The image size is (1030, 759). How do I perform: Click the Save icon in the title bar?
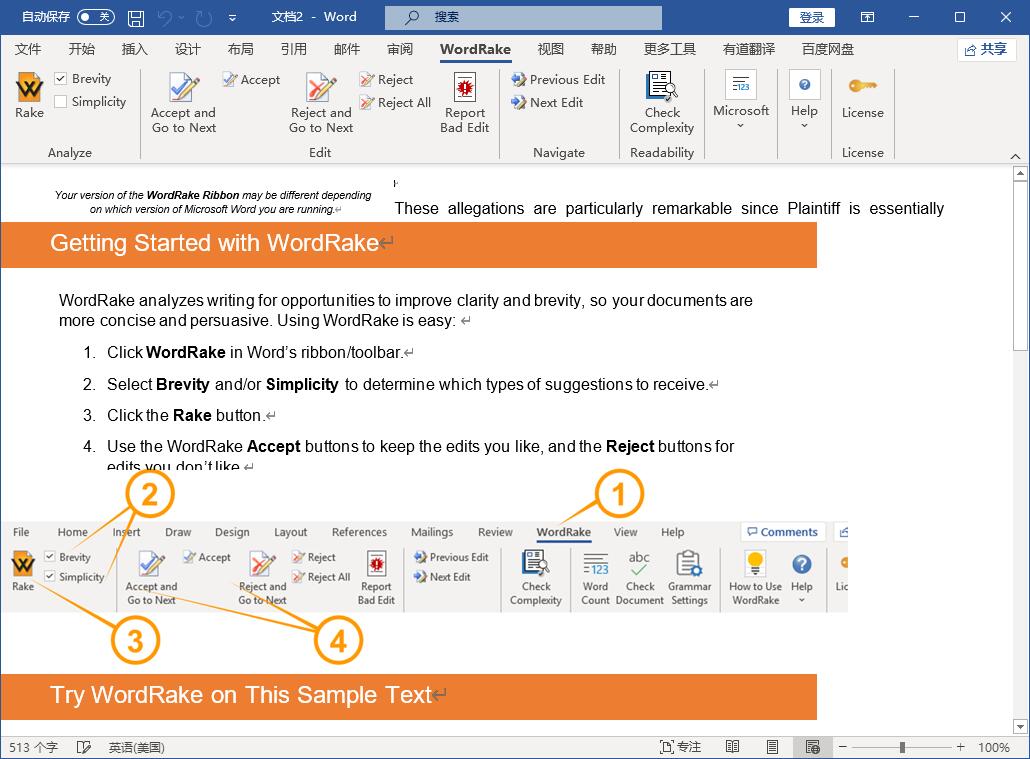click(136, 18)
